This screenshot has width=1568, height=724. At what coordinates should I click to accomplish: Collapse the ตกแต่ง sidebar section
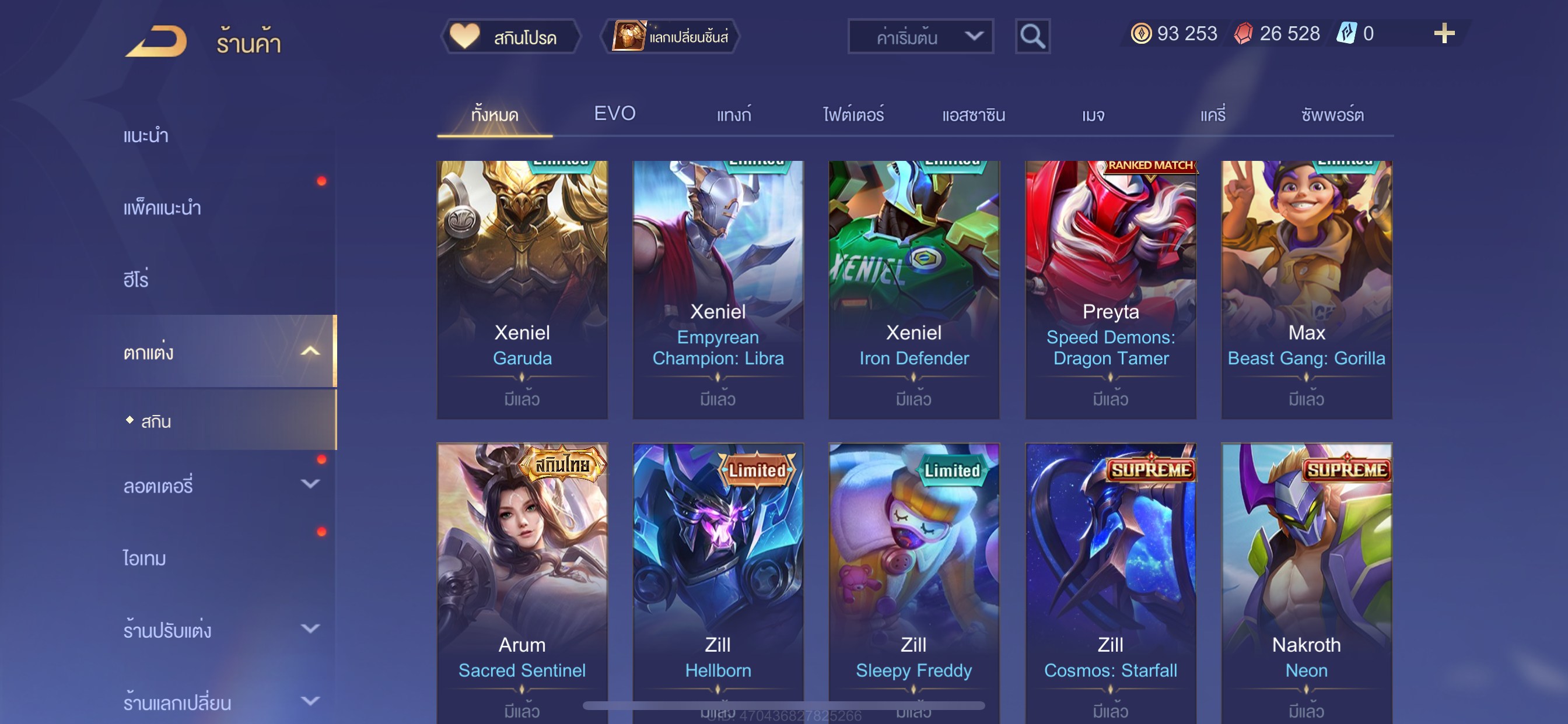tap(310, 351)
